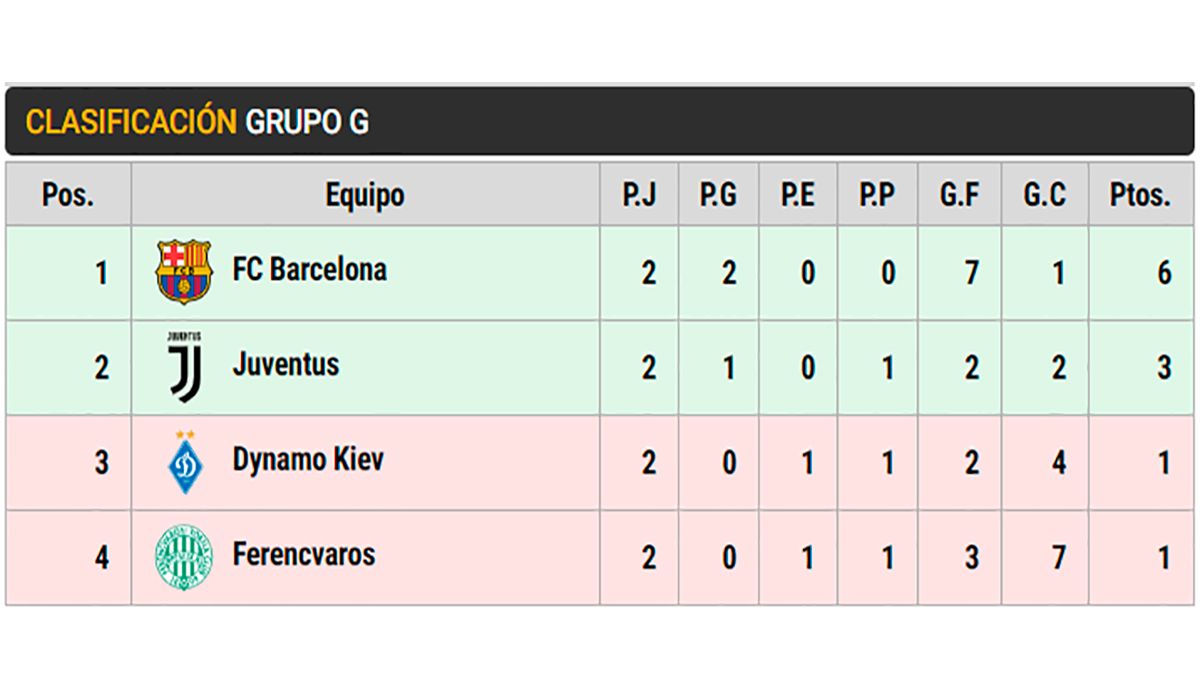Click the G.C column header
The width and height of the screenshot is (1200, 700).
(x=1044, y=195)
